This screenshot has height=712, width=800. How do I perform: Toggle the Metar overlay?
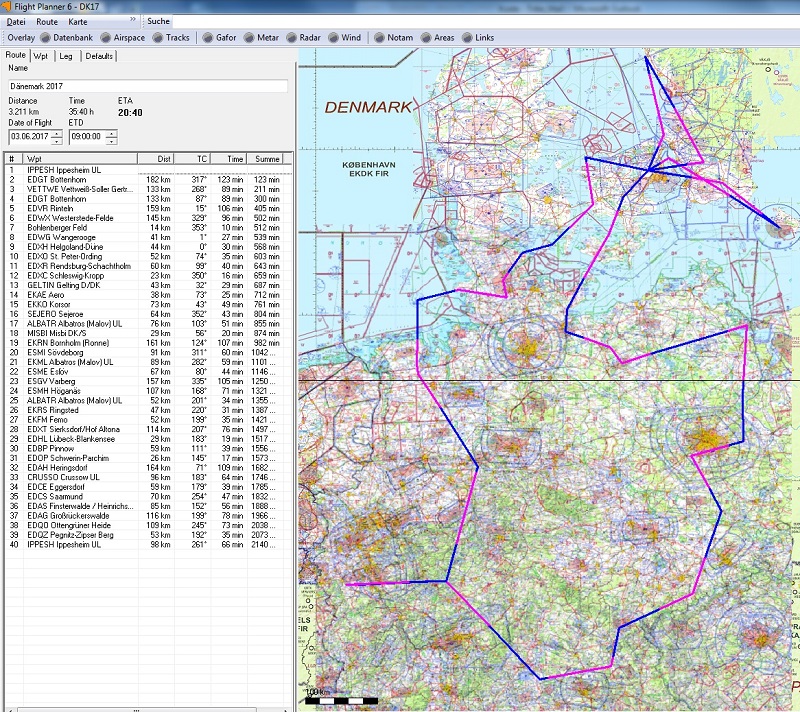point(261,37)
